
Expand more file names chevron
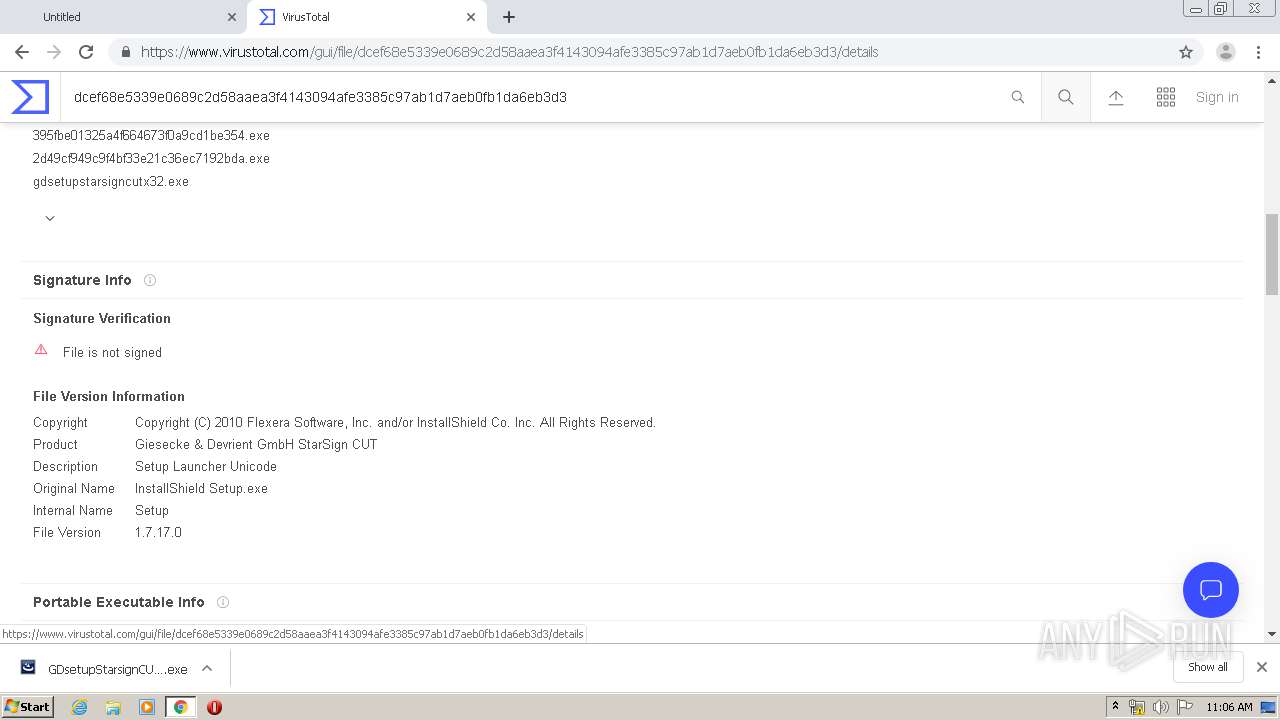coord(50,218)
